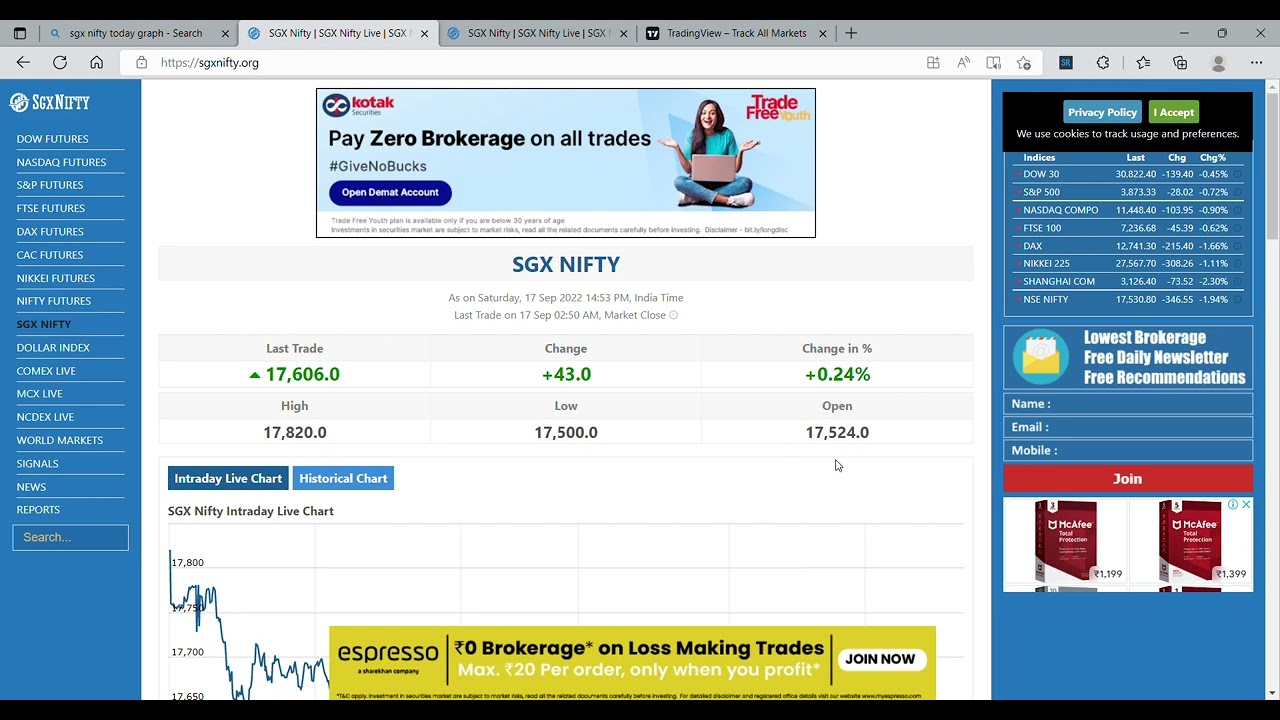
Task: Open DOW 30 in indices table
Action: point(1041,174)
